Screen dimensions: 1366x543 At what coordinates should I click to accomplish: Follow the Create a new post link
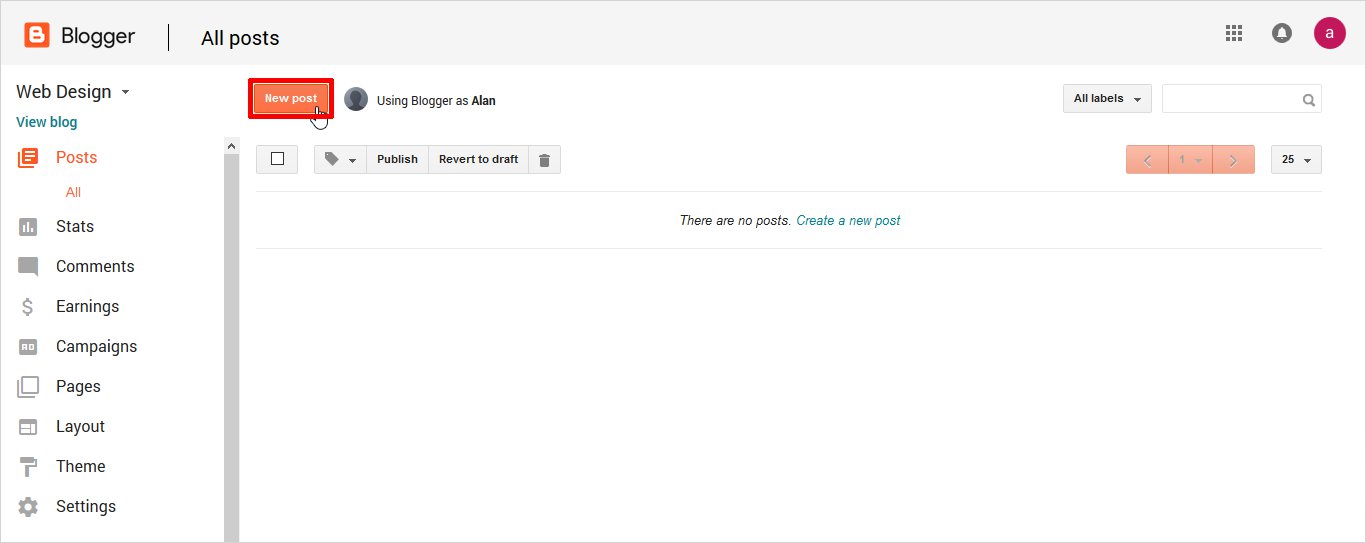click(848, 220)
